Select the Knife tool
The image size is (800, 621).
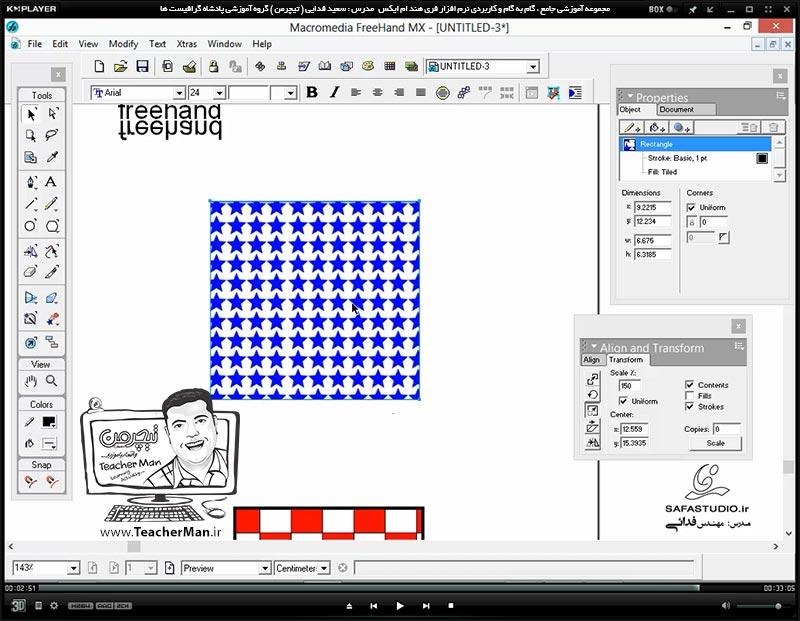click(x=51, y=272)
